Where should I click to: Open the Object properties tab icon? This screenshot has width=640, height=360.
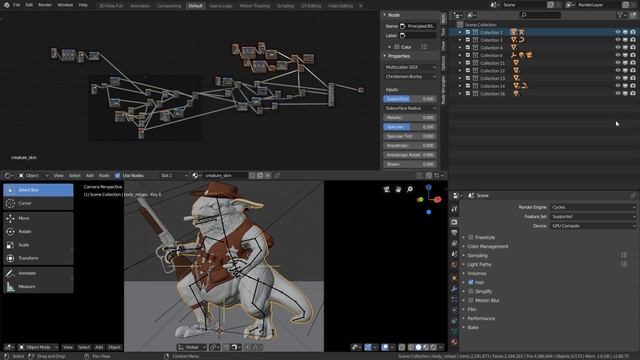pyautogui.click(x=454, y=278)
